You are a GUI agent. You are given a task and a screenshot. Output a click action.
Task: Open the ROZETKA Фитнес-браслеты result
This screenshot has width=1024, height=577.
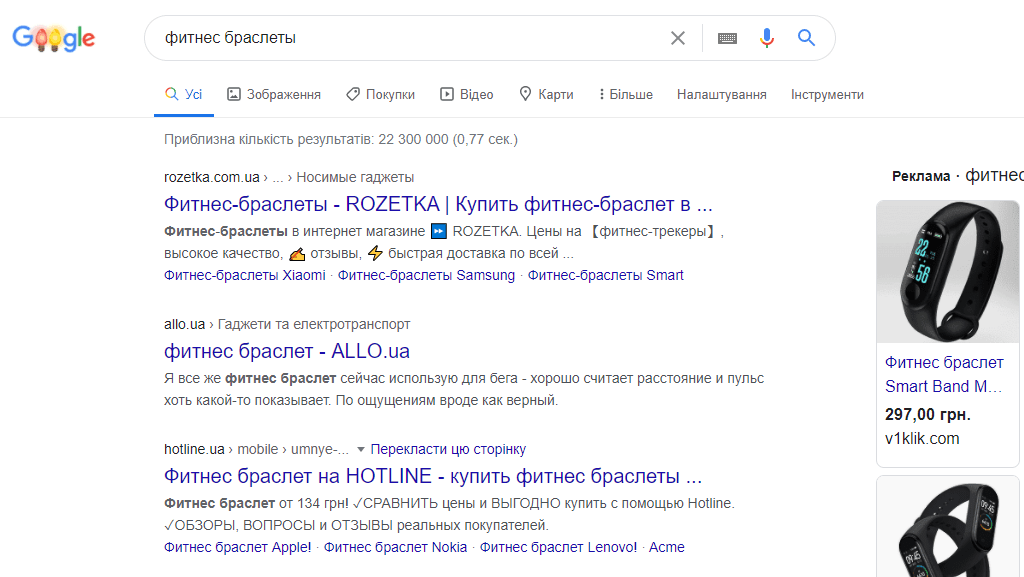(x=438, y=204)
